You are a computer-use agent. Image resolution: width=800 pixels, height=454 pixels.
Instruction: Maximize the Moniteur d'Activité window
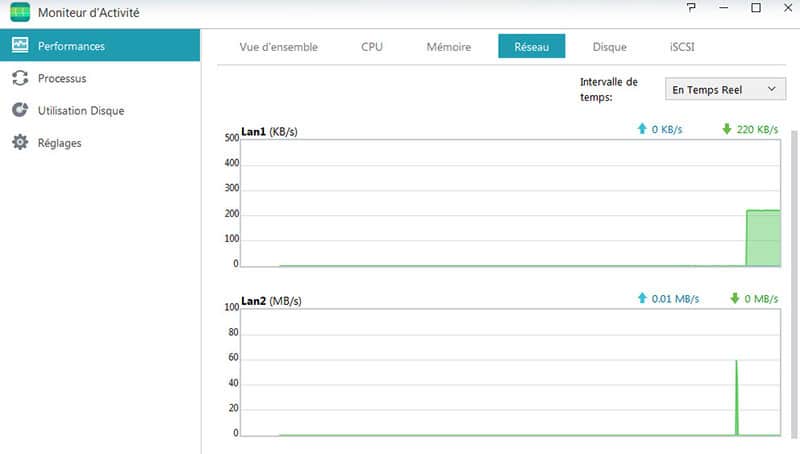tap(756, 8)
